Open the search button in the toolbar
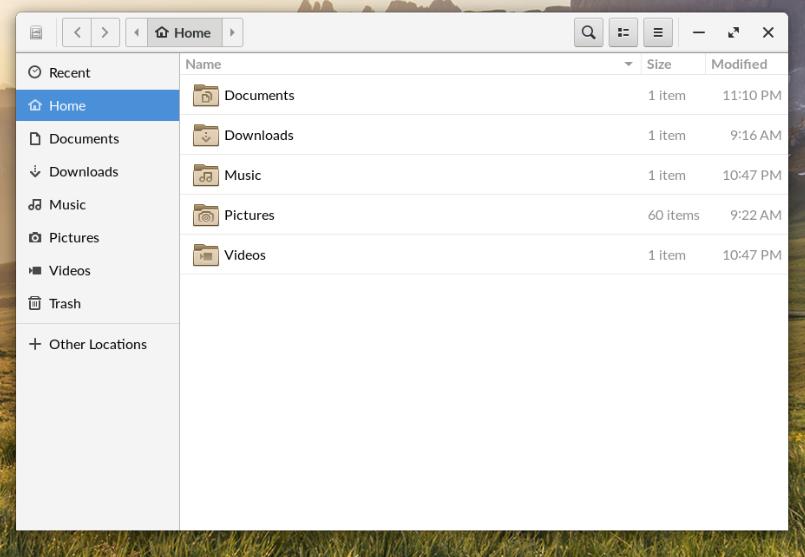The width and height of the screenshot is (805, 557). [588, 32]
